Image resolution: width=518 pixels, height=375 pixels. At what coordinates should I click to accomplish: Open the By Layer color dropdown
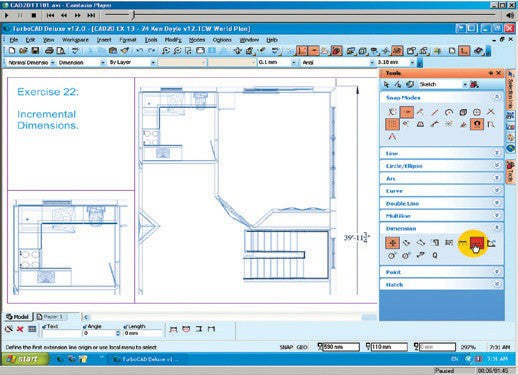pyautogui.click(x=153, y=62)
